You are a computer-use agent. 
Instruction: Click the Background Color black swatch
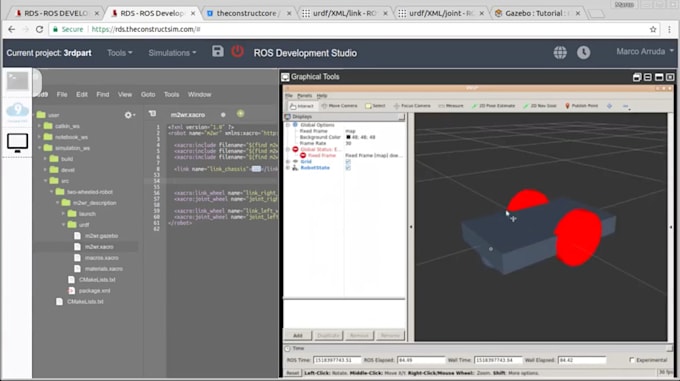348,137
